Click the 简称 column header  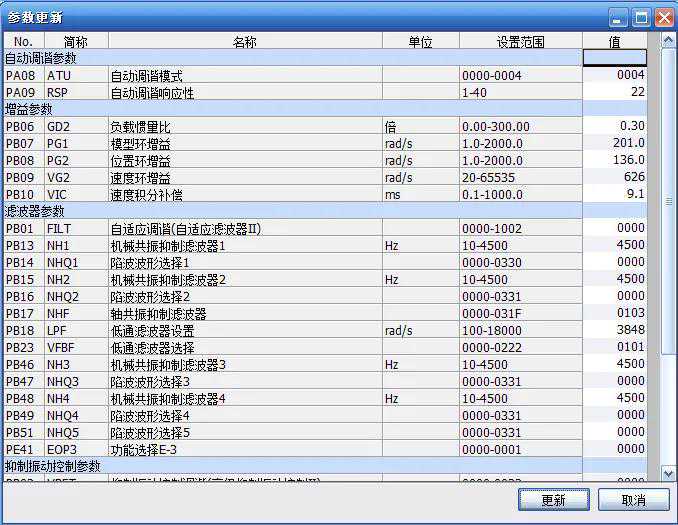tap(75, 42)
